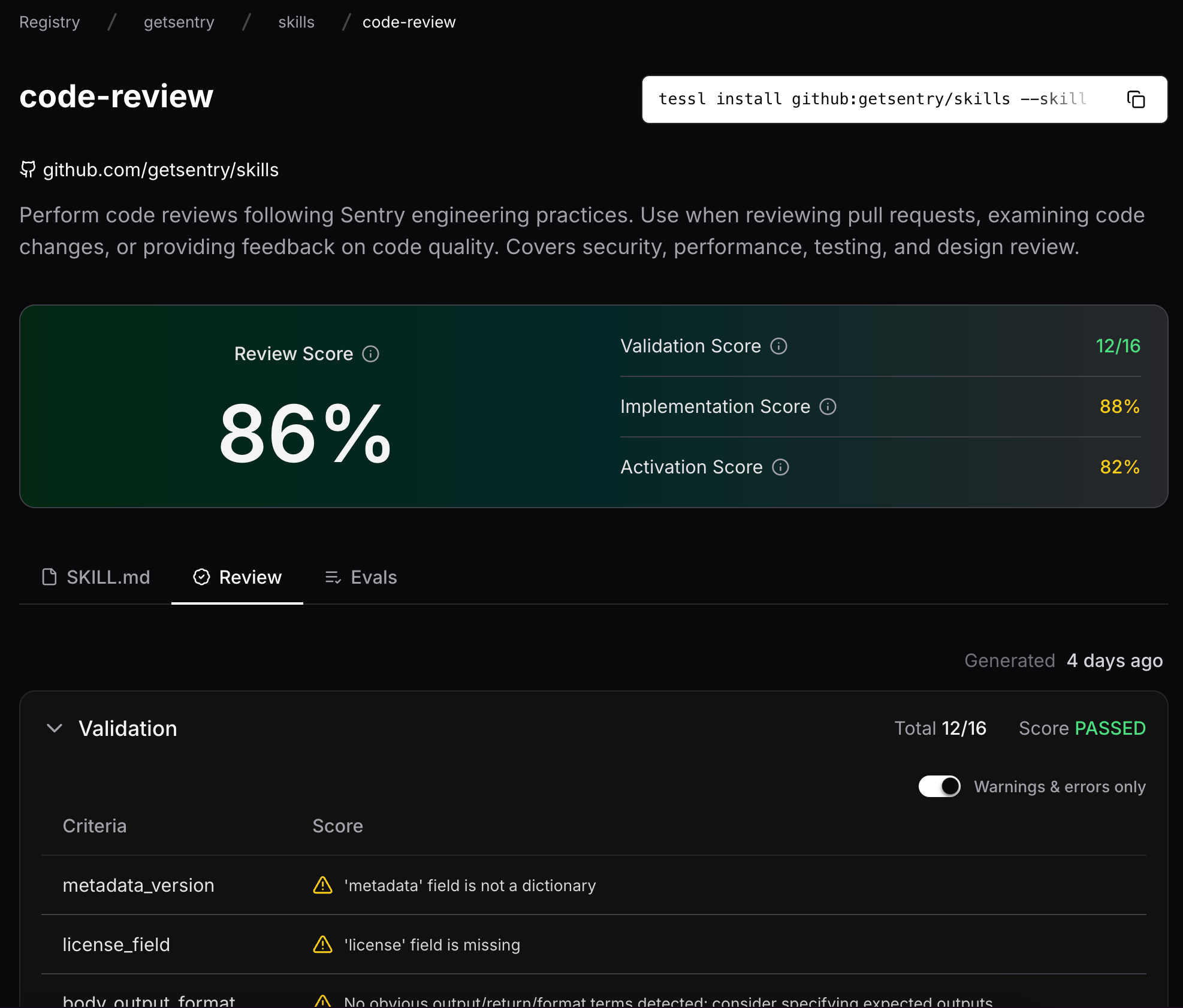Viewport: 1183px width, 1008px height.
Task: Open getsentry breadcrumb link
Action: pyautogui.click(x=179, y=22)
